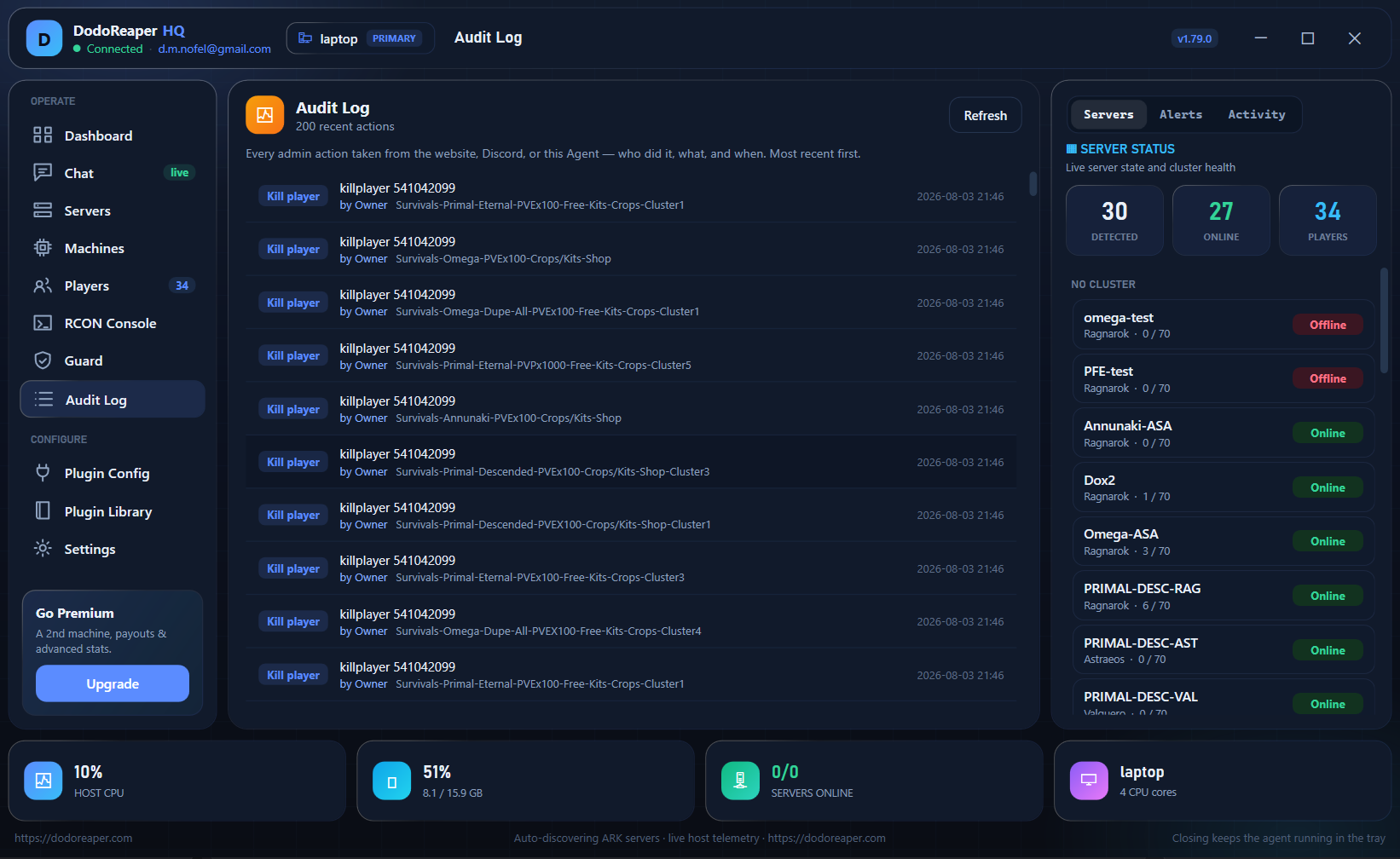
Task: Click the memory usage icon
Action: pos(392,781)
